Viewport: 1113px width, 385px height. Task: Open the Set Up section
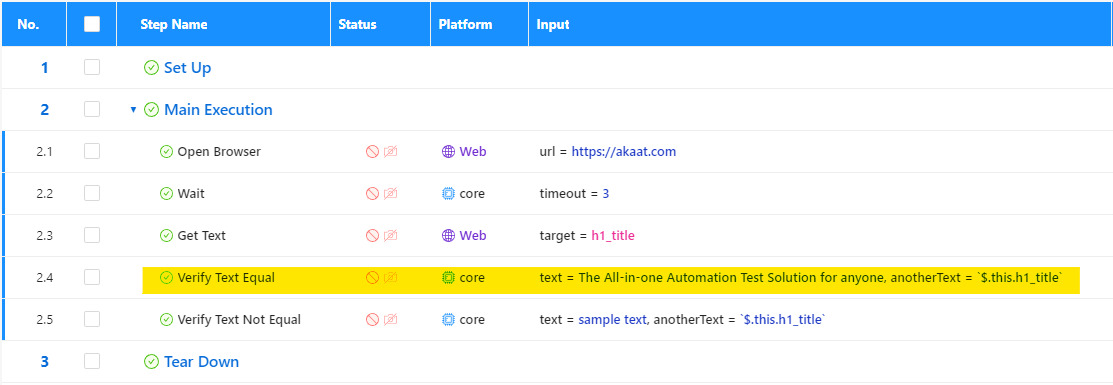[187, 68]
